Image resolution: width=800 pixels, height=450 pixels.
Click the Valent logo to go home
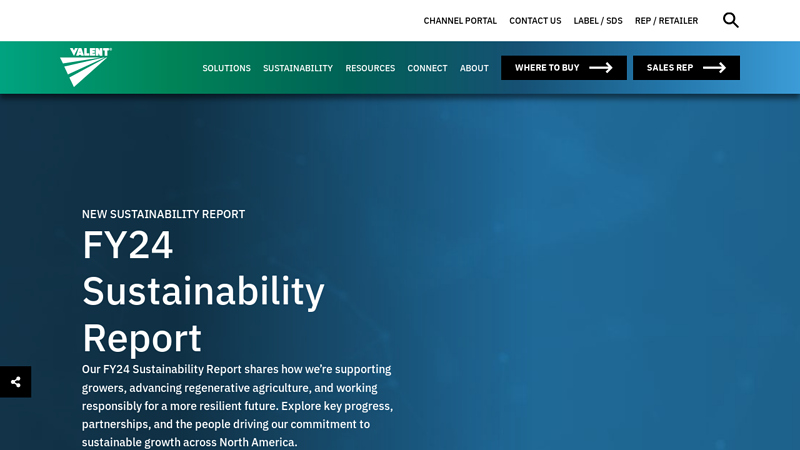tap(86, 67)
